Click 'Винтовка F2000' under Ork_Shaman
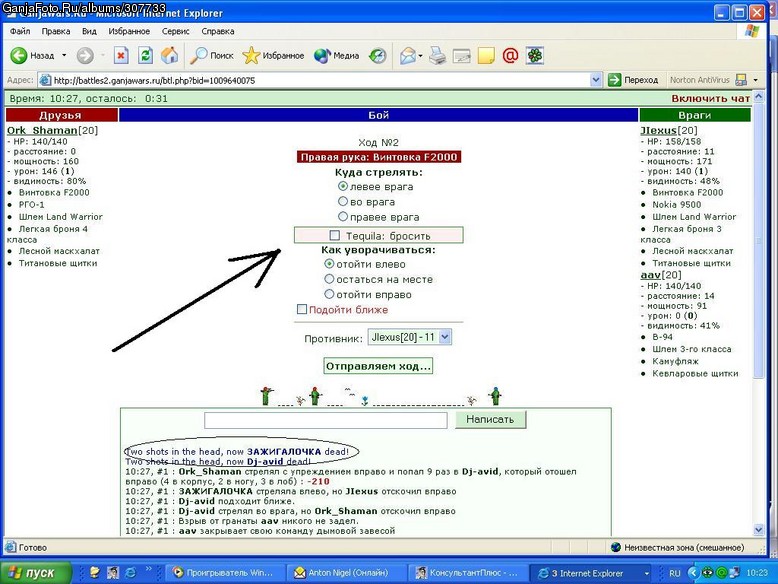778x584 pixels. coord(54,193)
